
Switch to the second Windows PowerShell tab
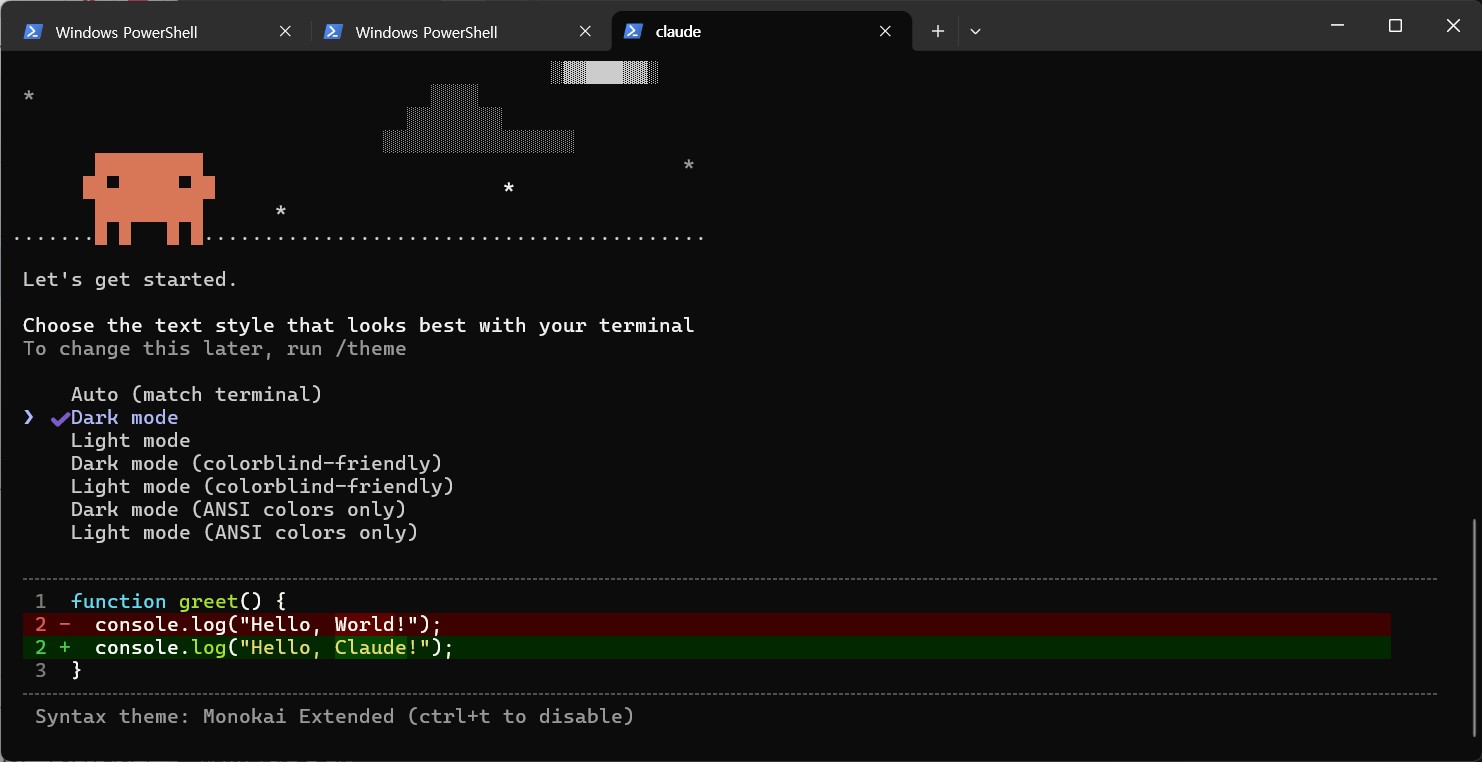[x=460, y=32]
